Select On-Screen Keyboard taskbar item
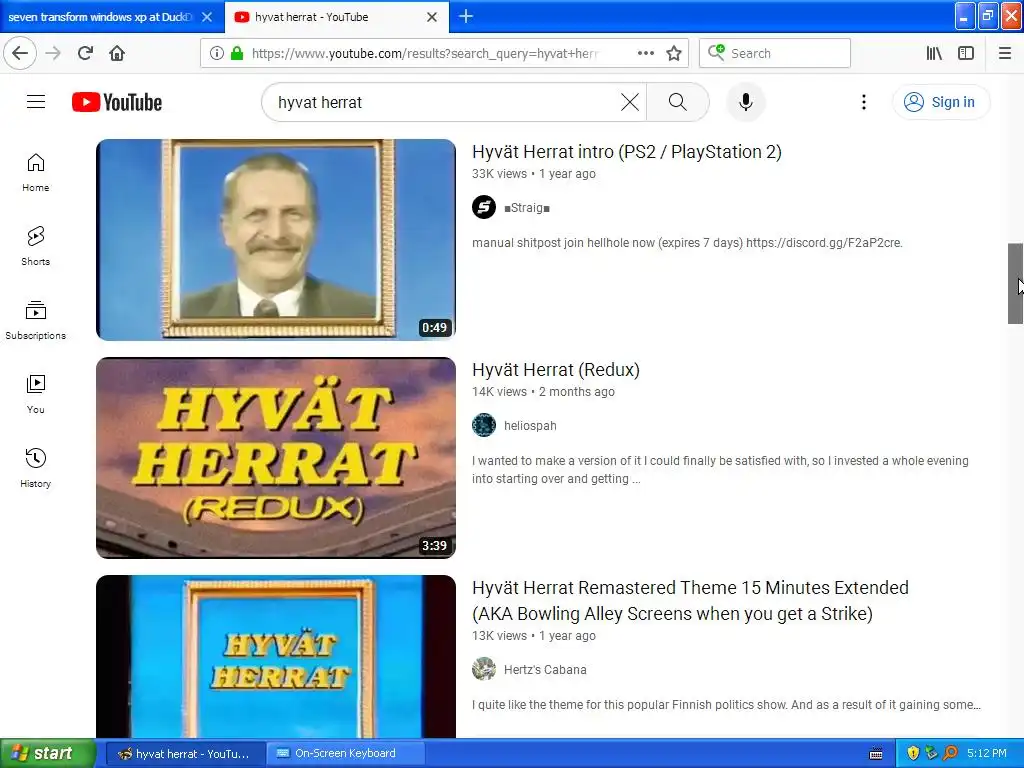This screenshot has height=768, width=1024. coord(345,753)
